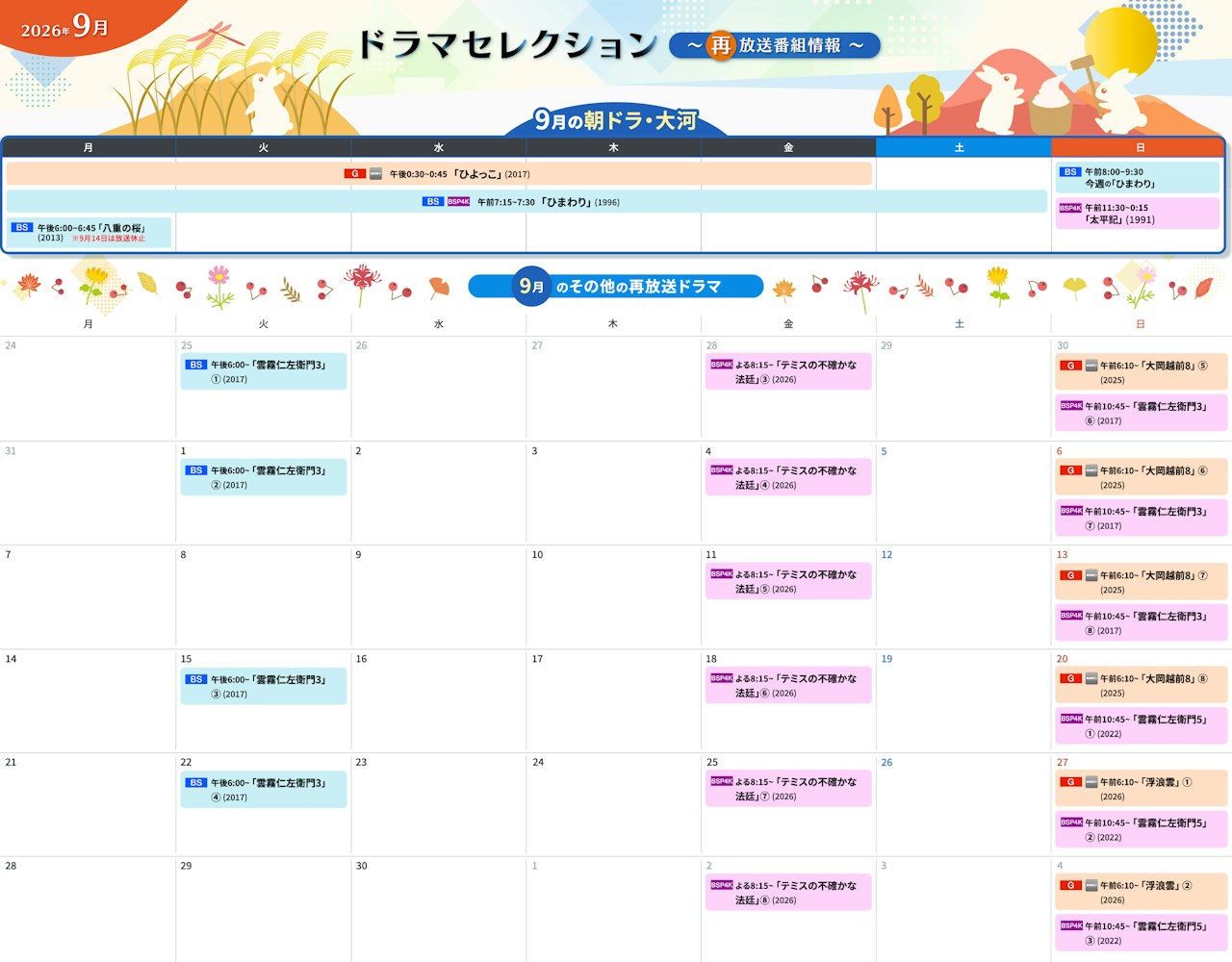
Task: Click day number 12 in the calendar
Action: point(886,555)
